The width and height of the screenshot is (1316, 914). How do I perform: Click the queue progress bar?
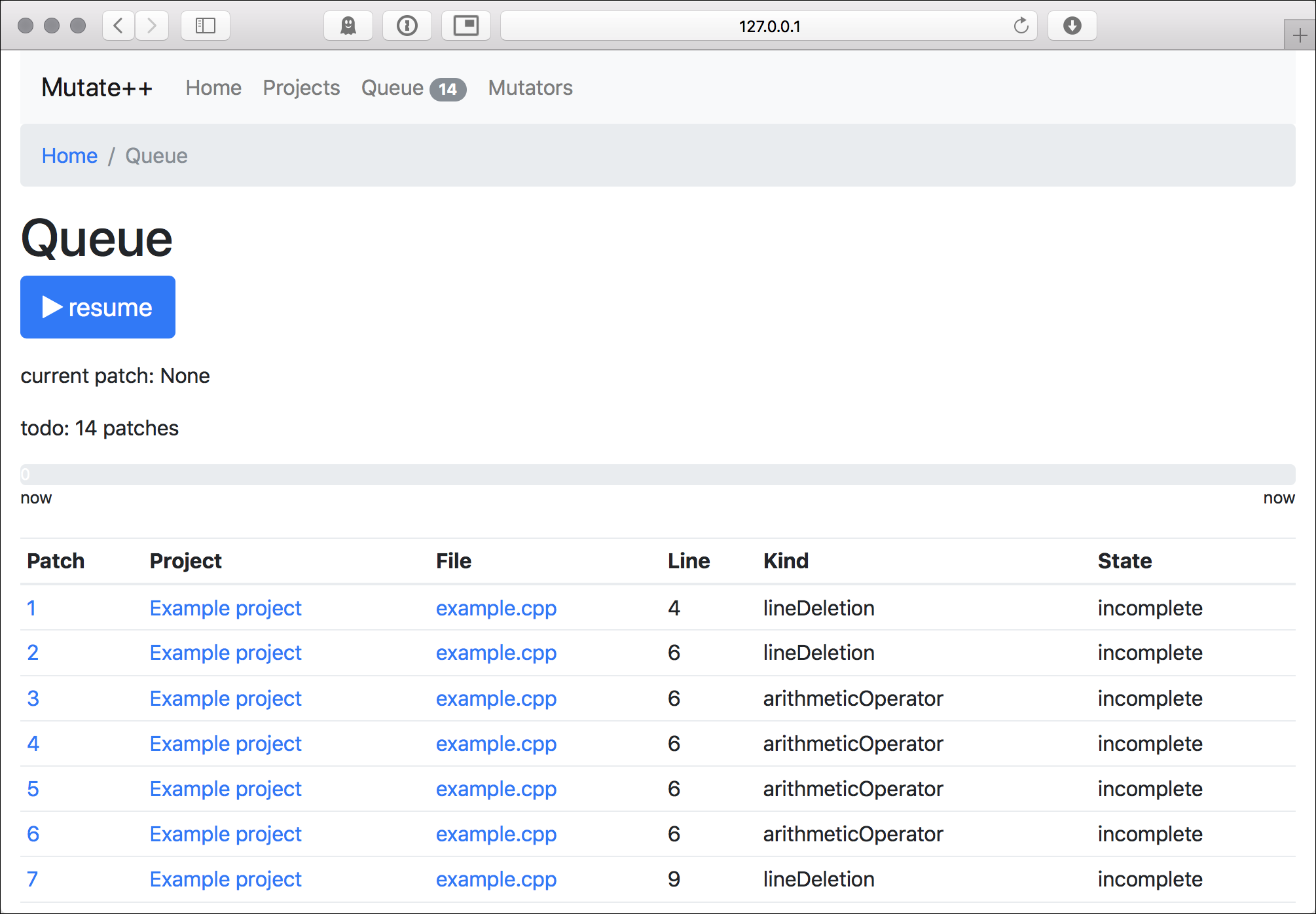[657, 475]
